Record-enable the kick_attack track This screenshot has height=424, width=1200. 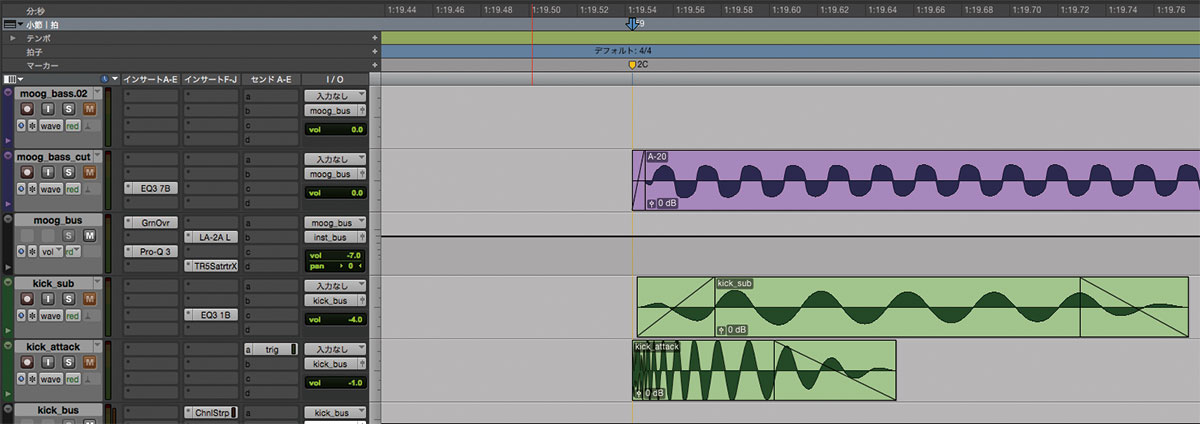[27, 362]
